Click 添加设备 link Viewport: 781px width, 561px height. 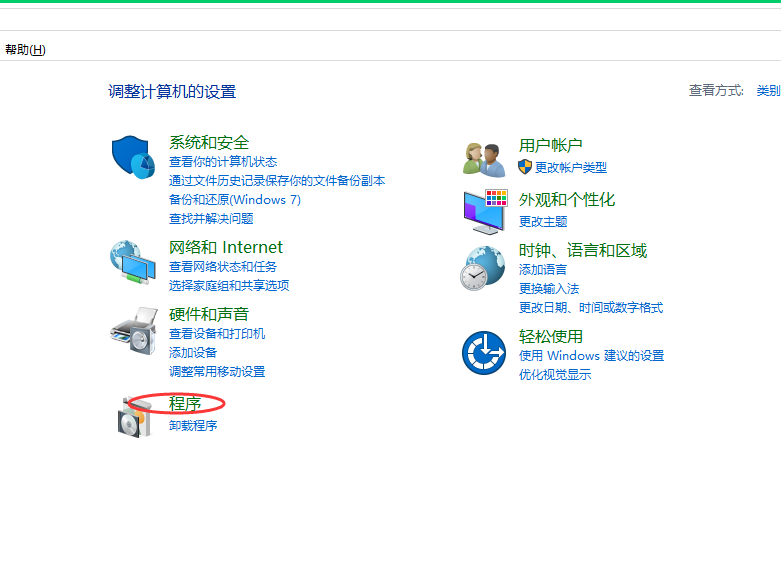click(193, 353)
